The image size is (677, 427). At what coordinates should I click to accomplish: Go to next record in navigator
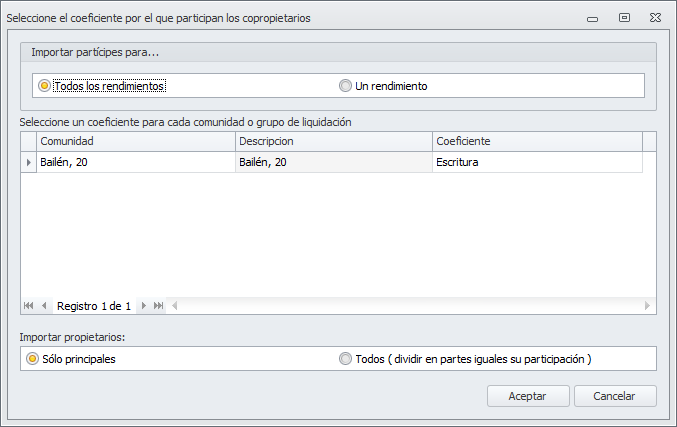click(x=144, y=306)
